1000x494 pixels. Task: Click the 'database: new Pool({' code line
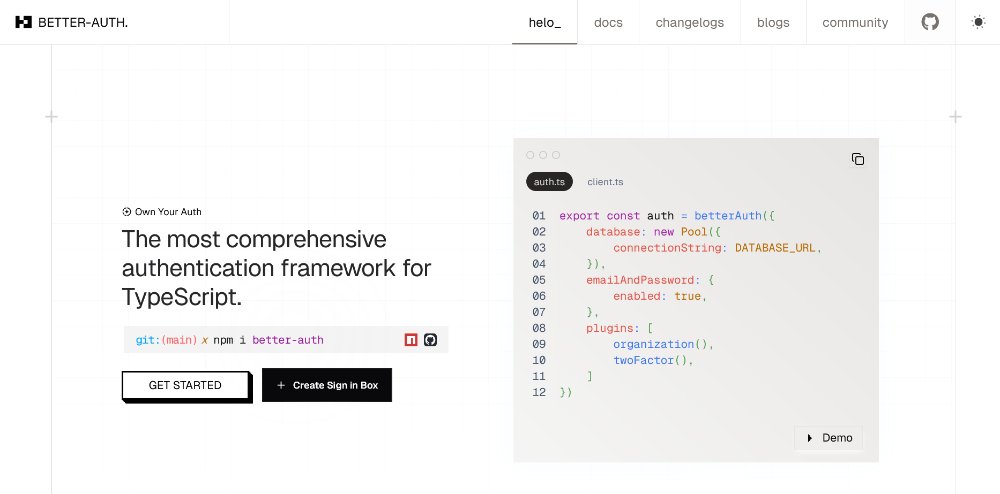pyautogui.click(x=654, y=232)
